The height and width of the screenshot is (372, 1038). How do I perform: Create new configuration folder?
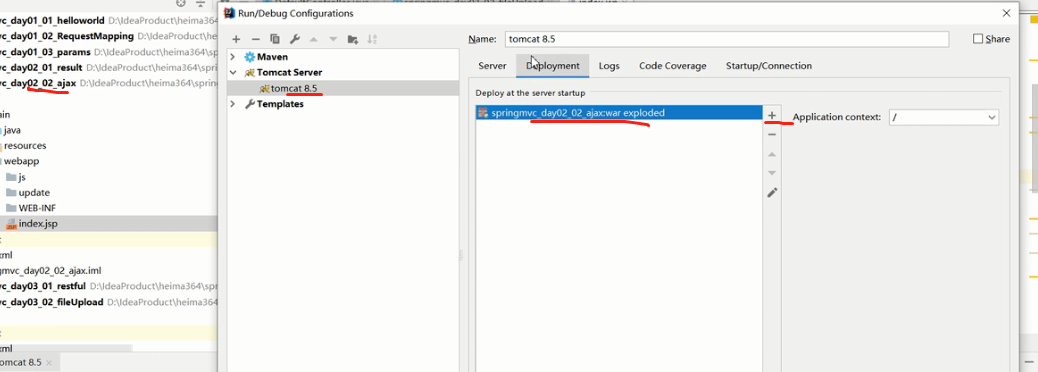click(x=353, y=39)
